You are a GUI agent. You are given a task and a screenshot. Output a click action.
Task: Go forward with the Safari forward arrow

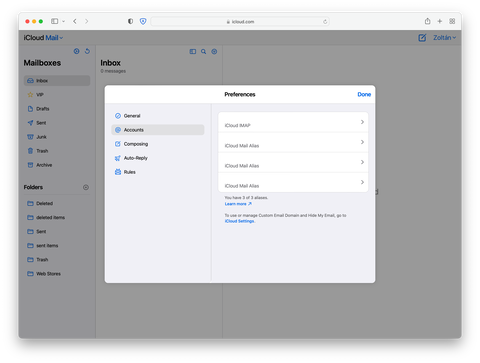(x=87, y=21)
